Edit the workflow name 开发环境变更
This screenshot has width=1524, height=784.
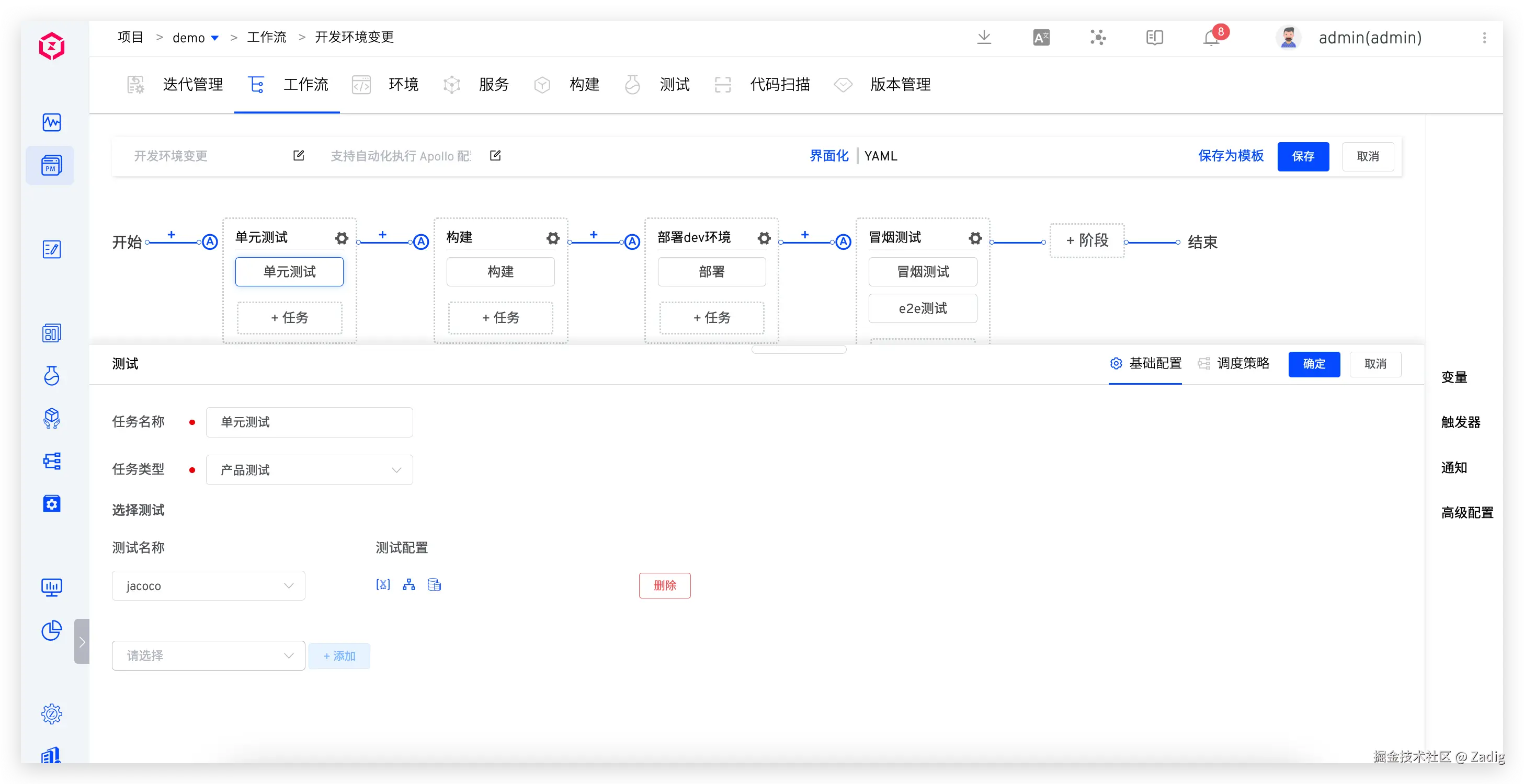click(x=299, y=156)
